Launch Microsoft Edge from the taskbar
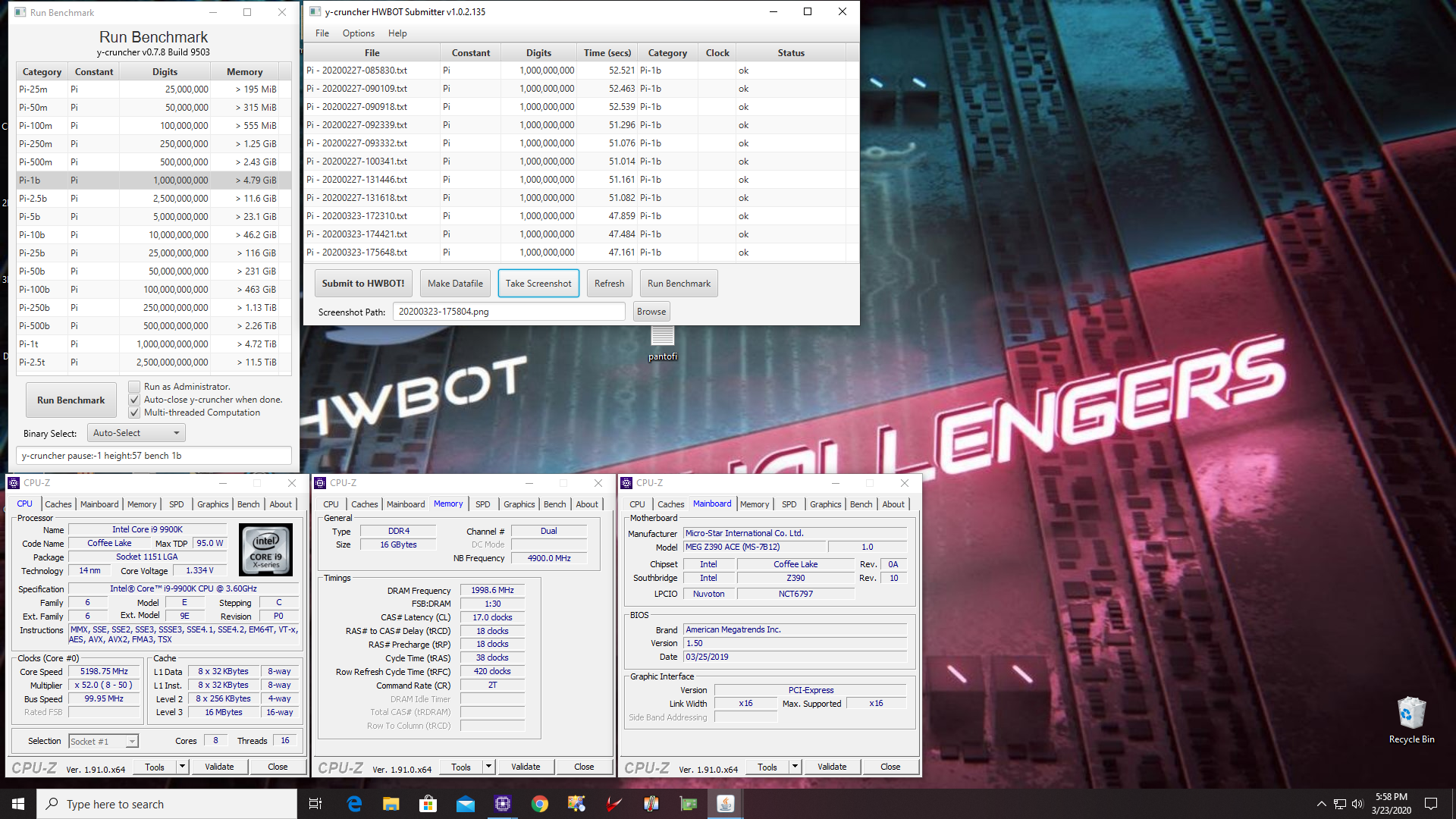The width and height of the screenshot is (1456, 819). click(x=354, y=804)
